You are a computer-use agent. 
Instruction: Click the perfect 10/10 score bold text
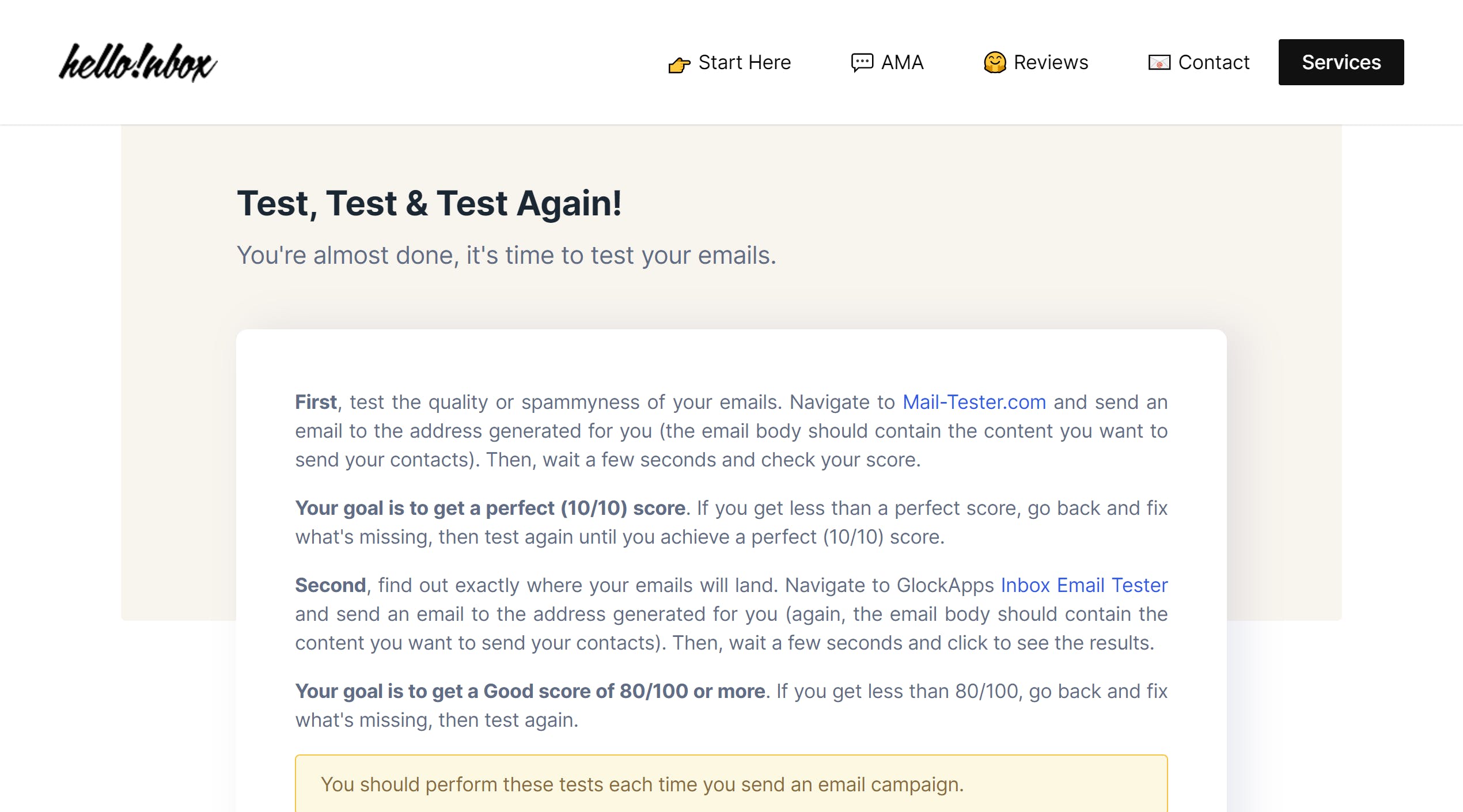click(490, 508)
